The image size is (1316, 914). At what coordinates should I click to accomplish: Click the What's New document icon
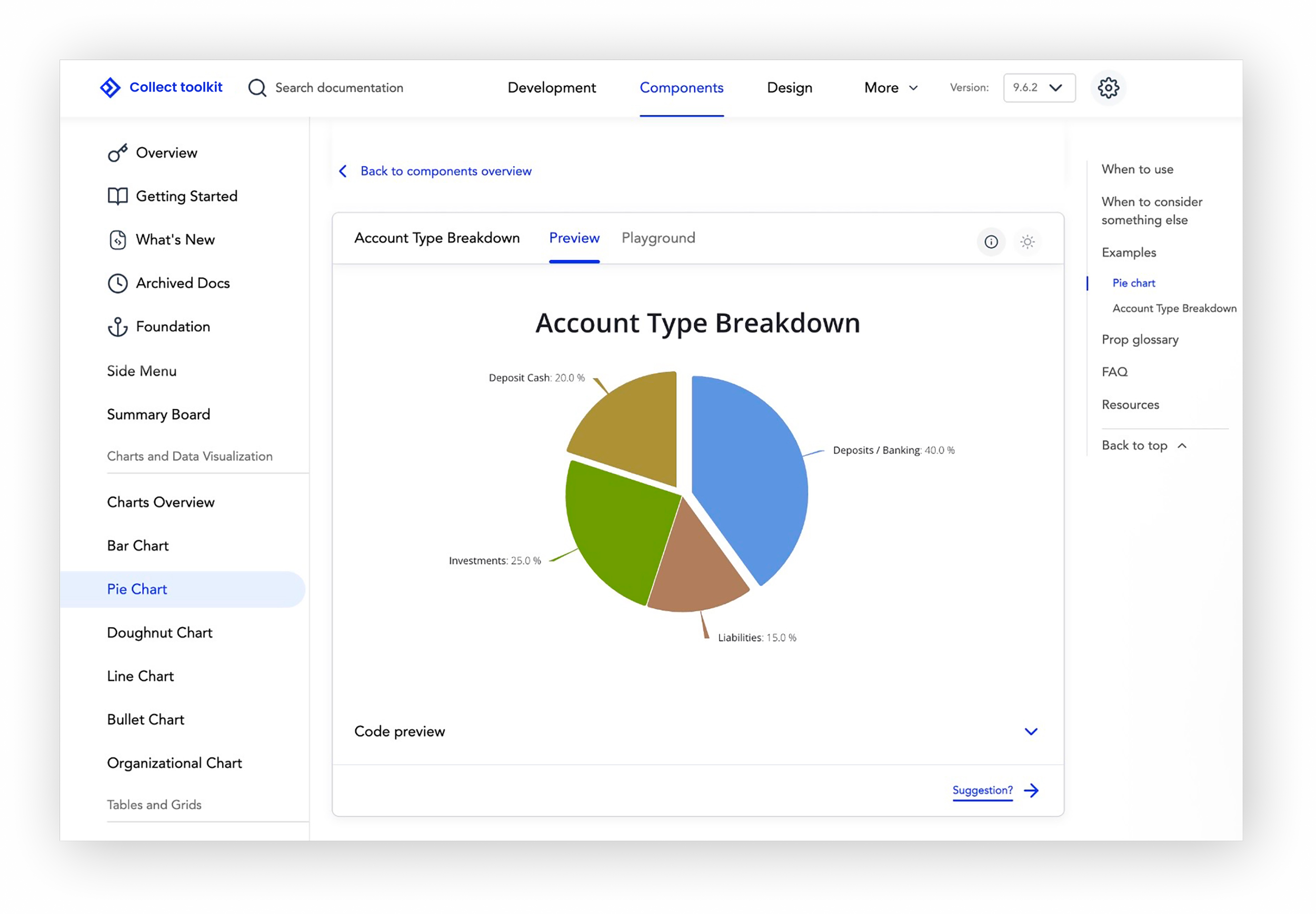[x=117, y=240]
